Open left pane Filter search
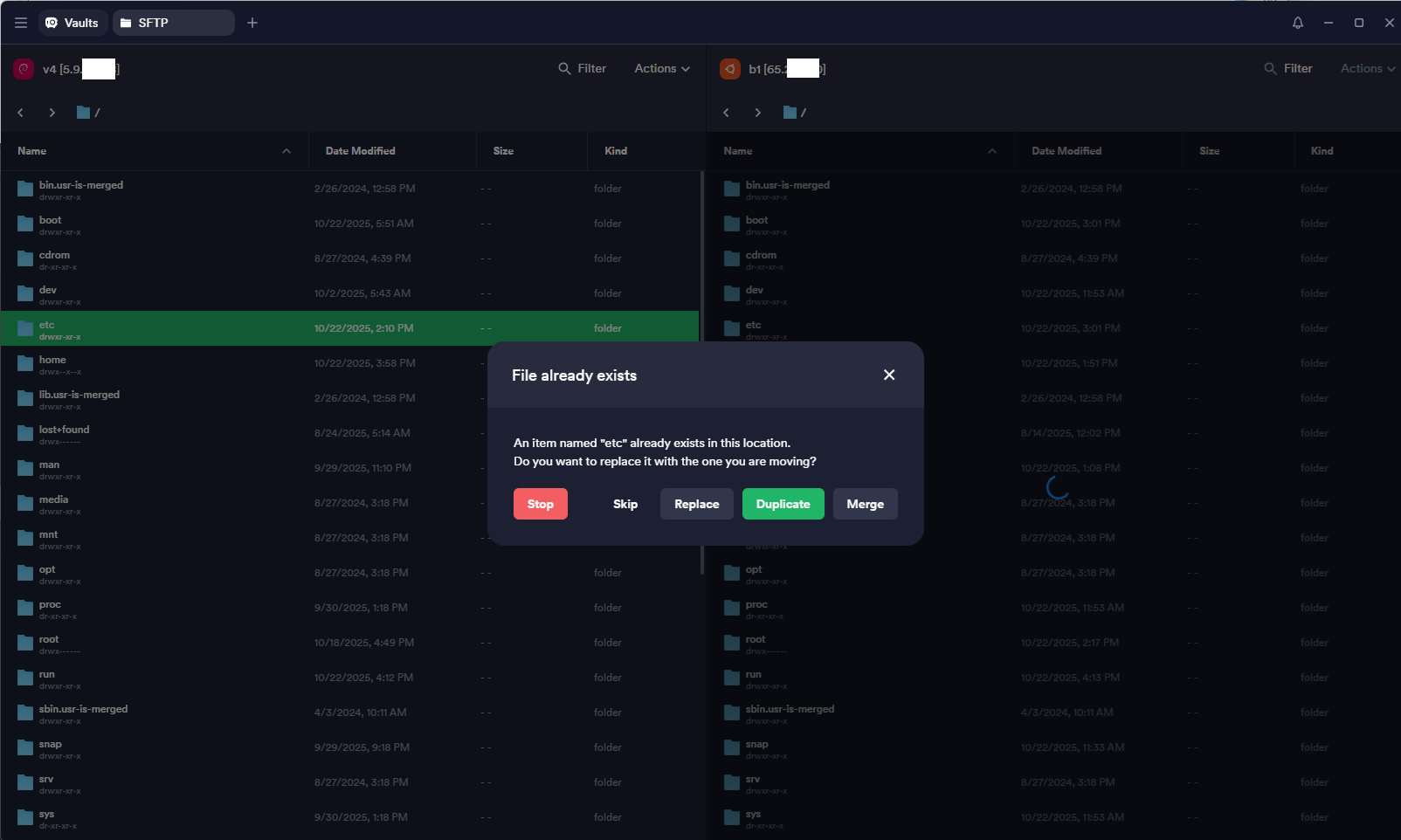 click(583, 69)
